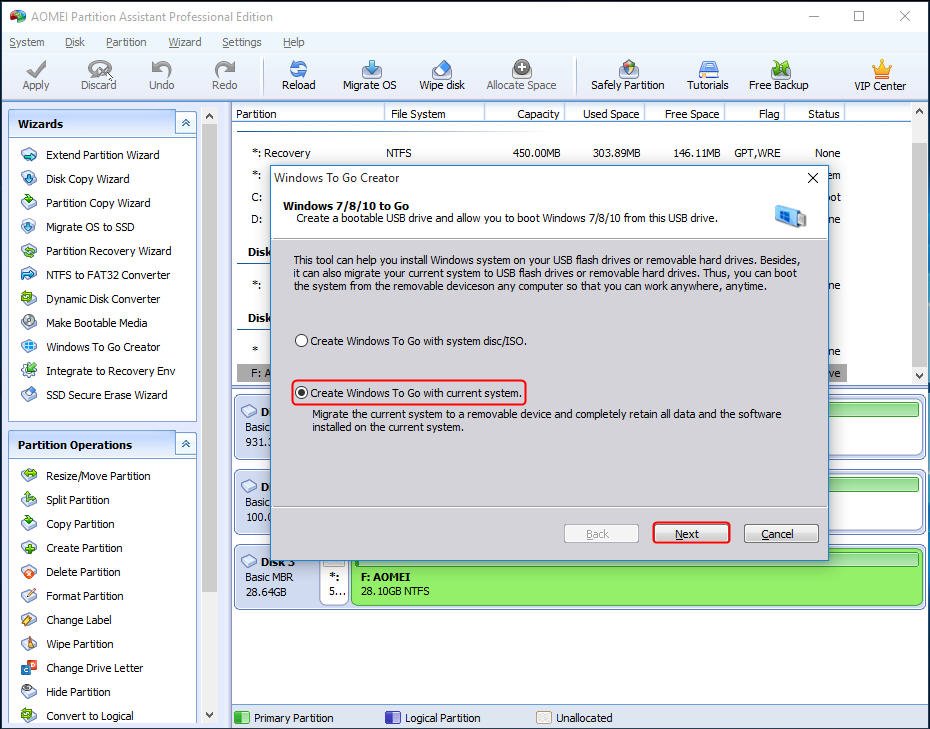Click the Flag column header
Viewport: 930px width, 729px height.
[755, 113]
